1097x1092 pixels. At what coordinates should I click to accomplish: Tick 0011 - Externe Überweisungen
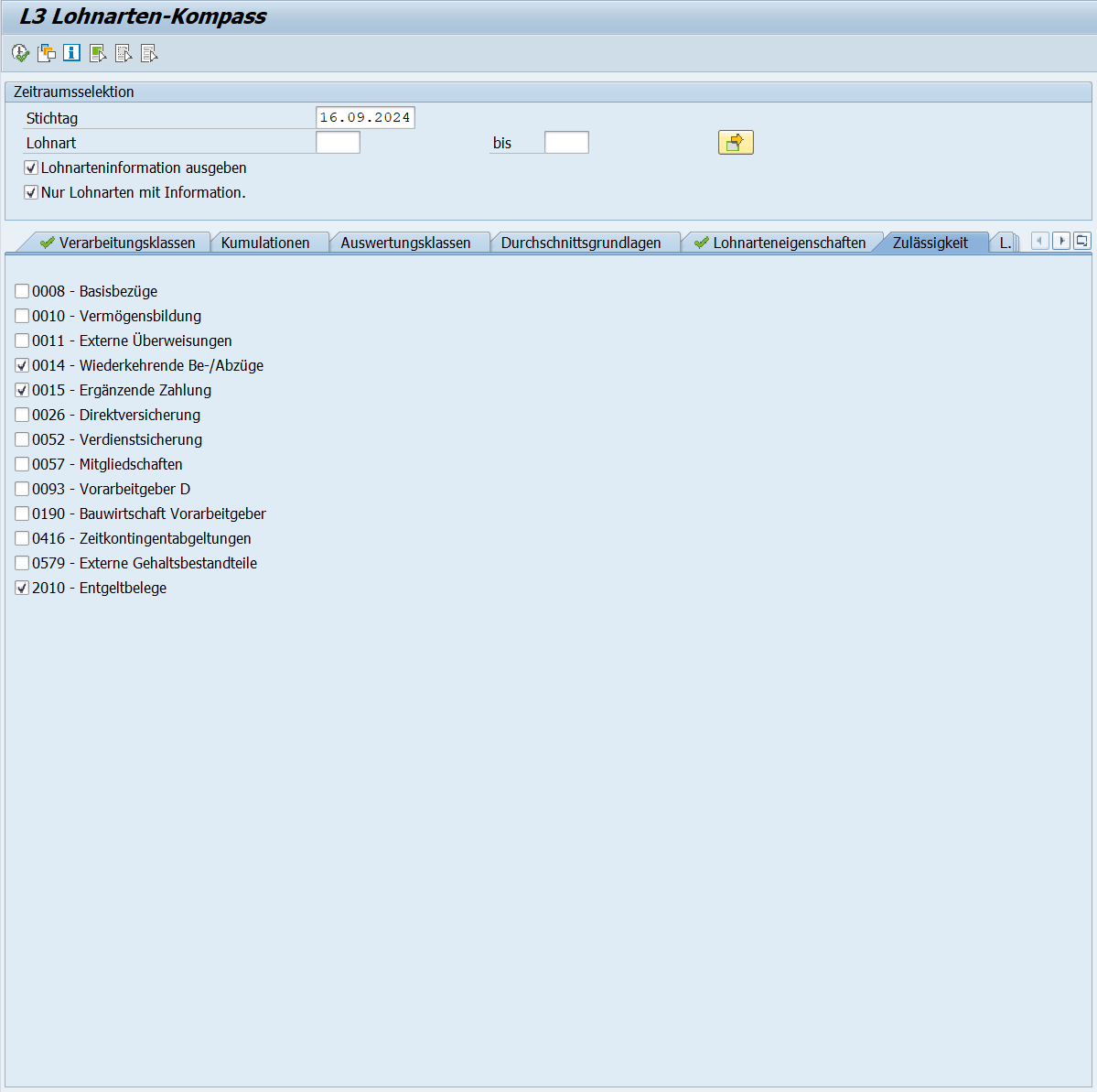(22, 341)
